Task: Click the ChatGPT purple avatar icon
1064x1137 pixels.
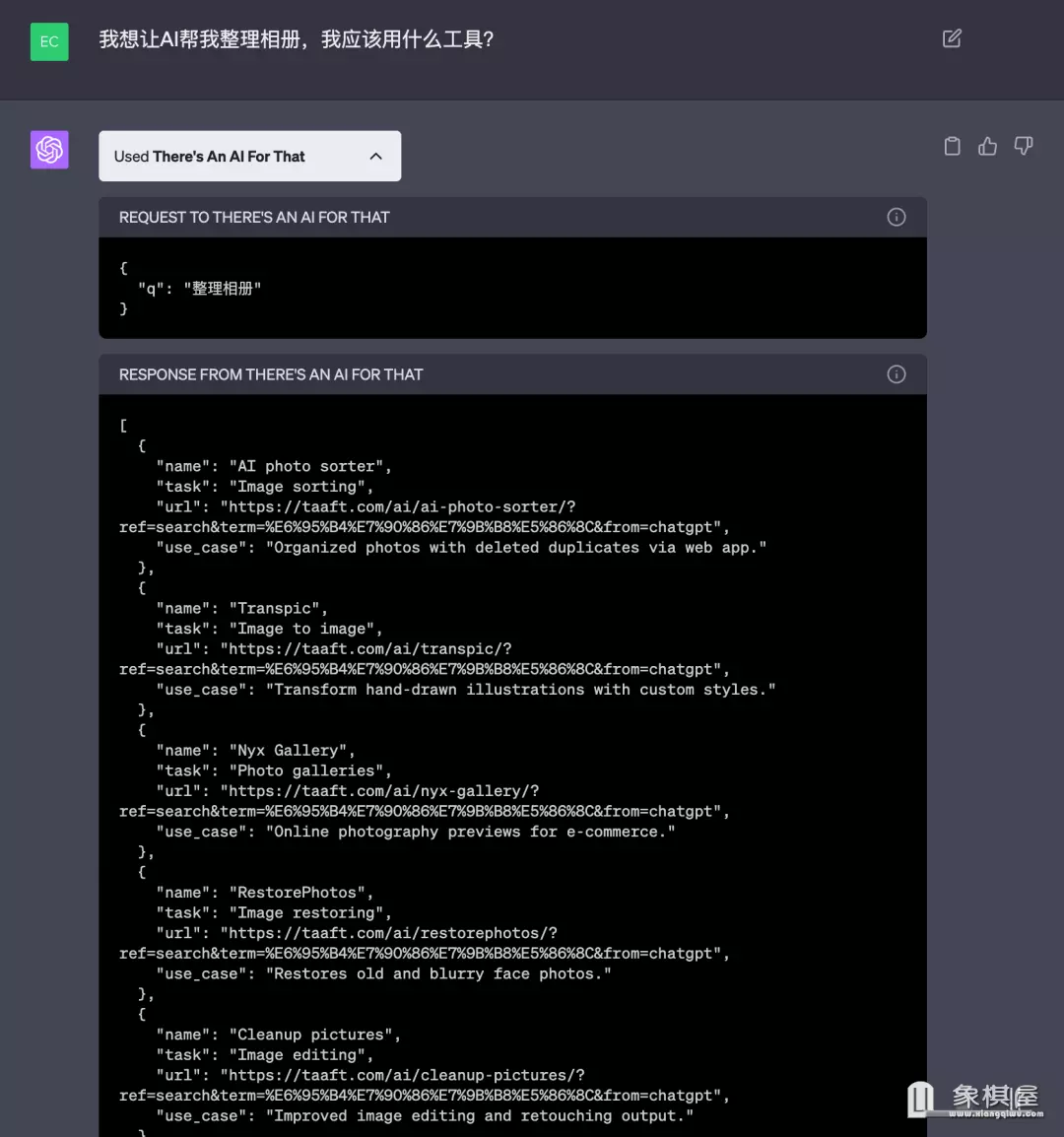Action: pos(49,150)
